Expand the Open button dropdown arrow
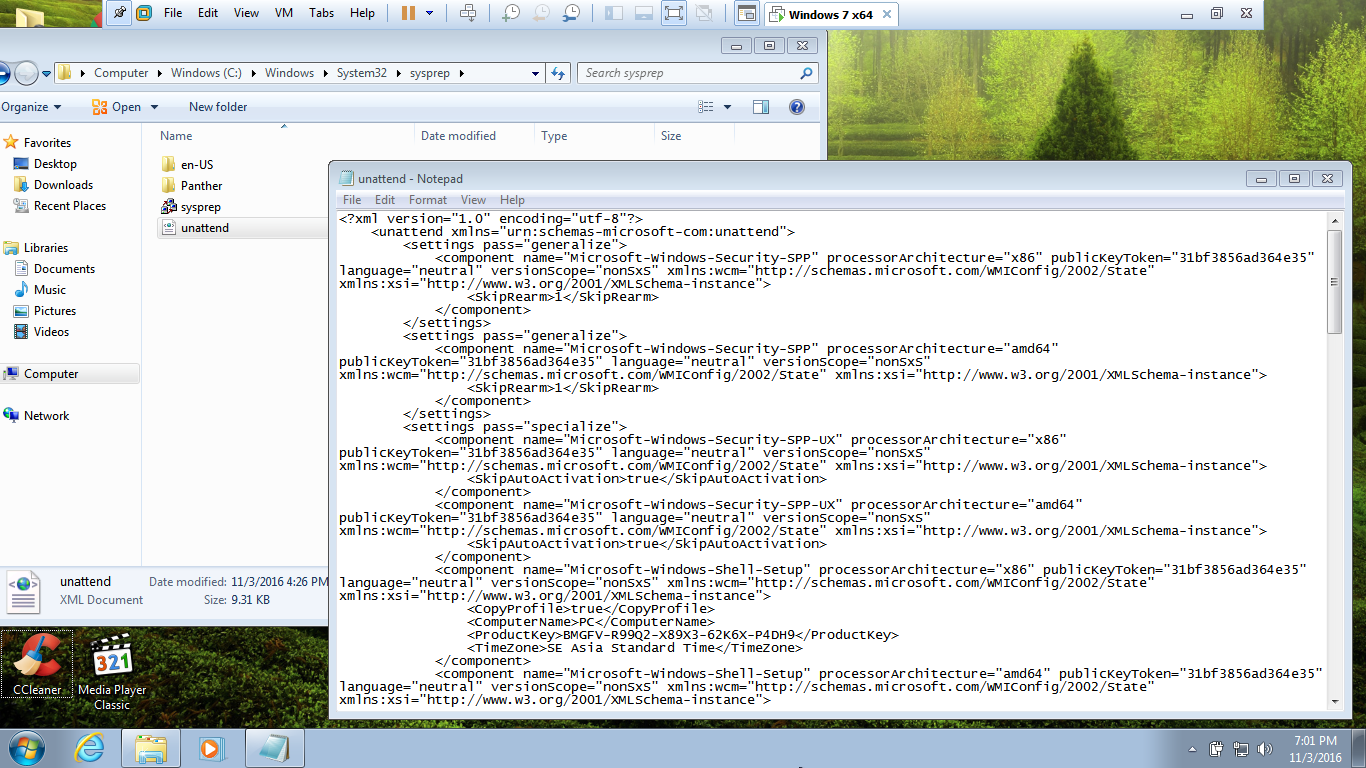Viewport: 1366px width, 768px height. 154,107
